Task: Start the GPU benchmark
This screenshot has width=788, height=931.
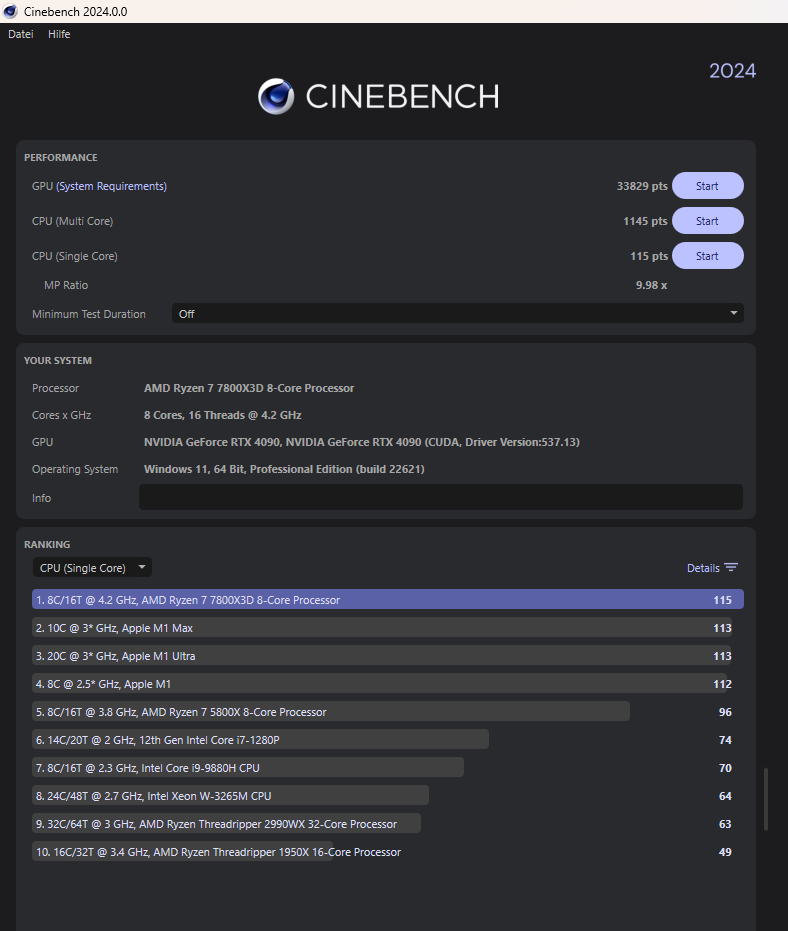Action: [707, 186]
